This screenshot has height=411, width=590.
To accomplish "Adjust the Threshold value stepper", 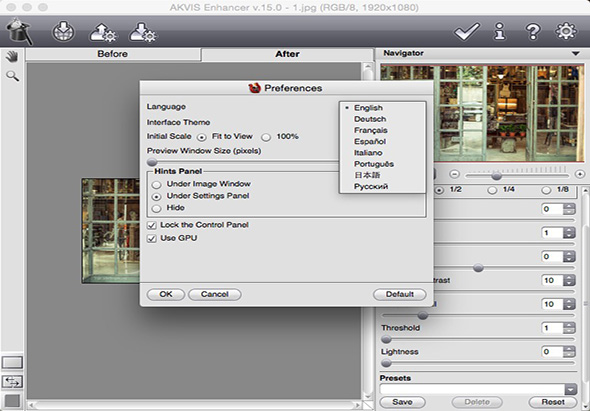I will tap(569, 328).
